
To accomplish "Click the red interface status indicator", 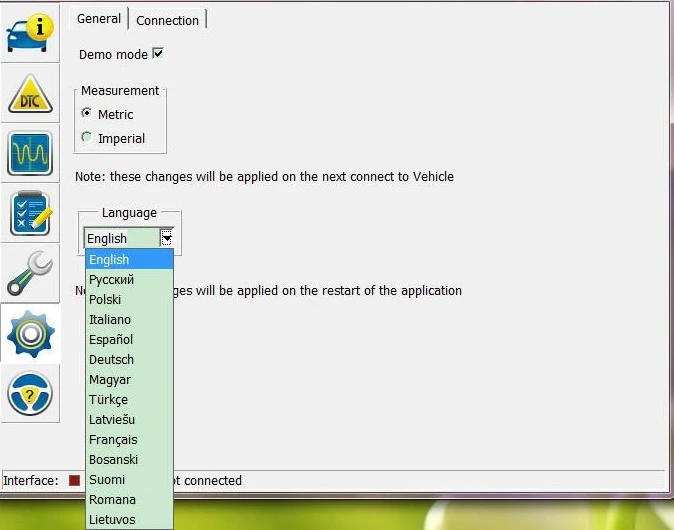I will tap(74, 480).
